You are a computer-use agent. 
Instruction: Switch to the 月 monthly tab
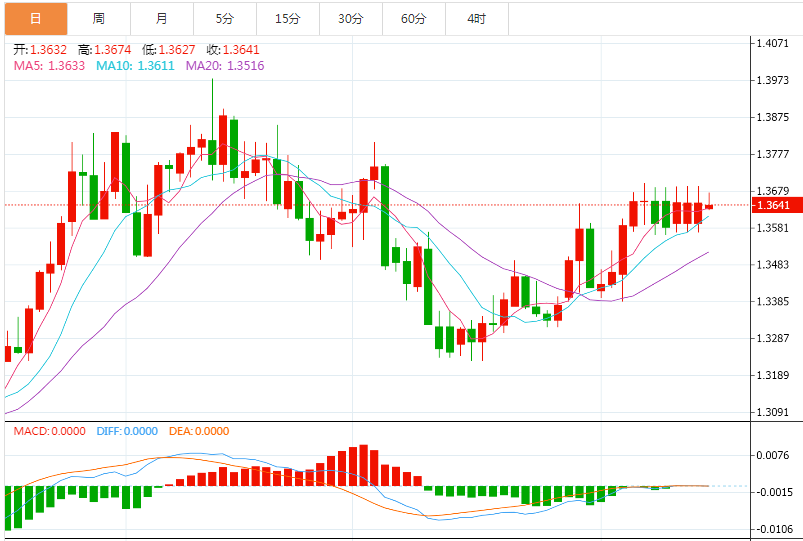tap(162, 19)
